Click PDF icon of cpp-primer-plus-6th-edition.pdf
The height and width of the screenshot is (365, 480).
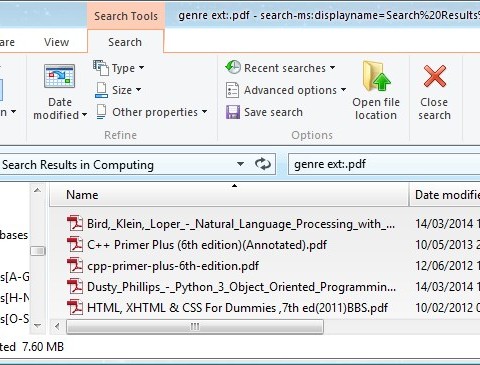pyautogui.click(x=75, y=266)
